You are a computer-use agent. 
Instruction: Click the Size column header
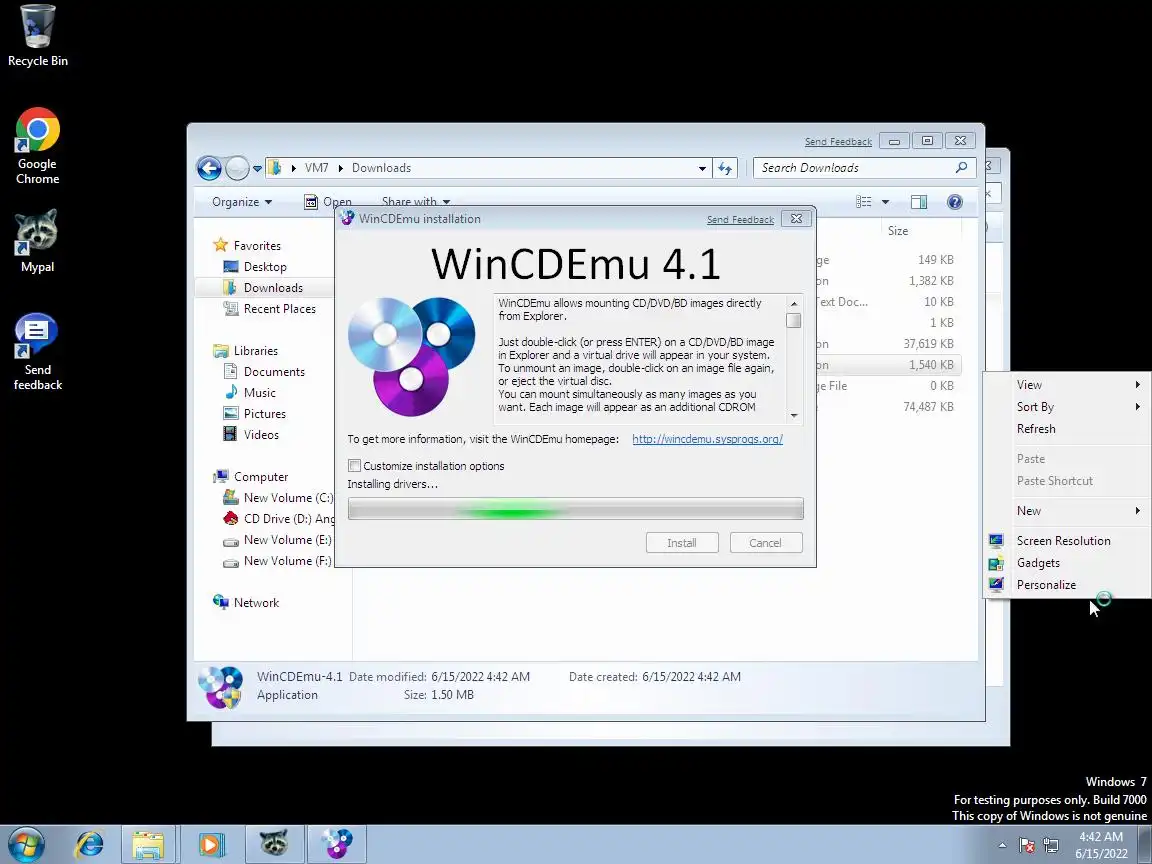[x=898, y=231]
